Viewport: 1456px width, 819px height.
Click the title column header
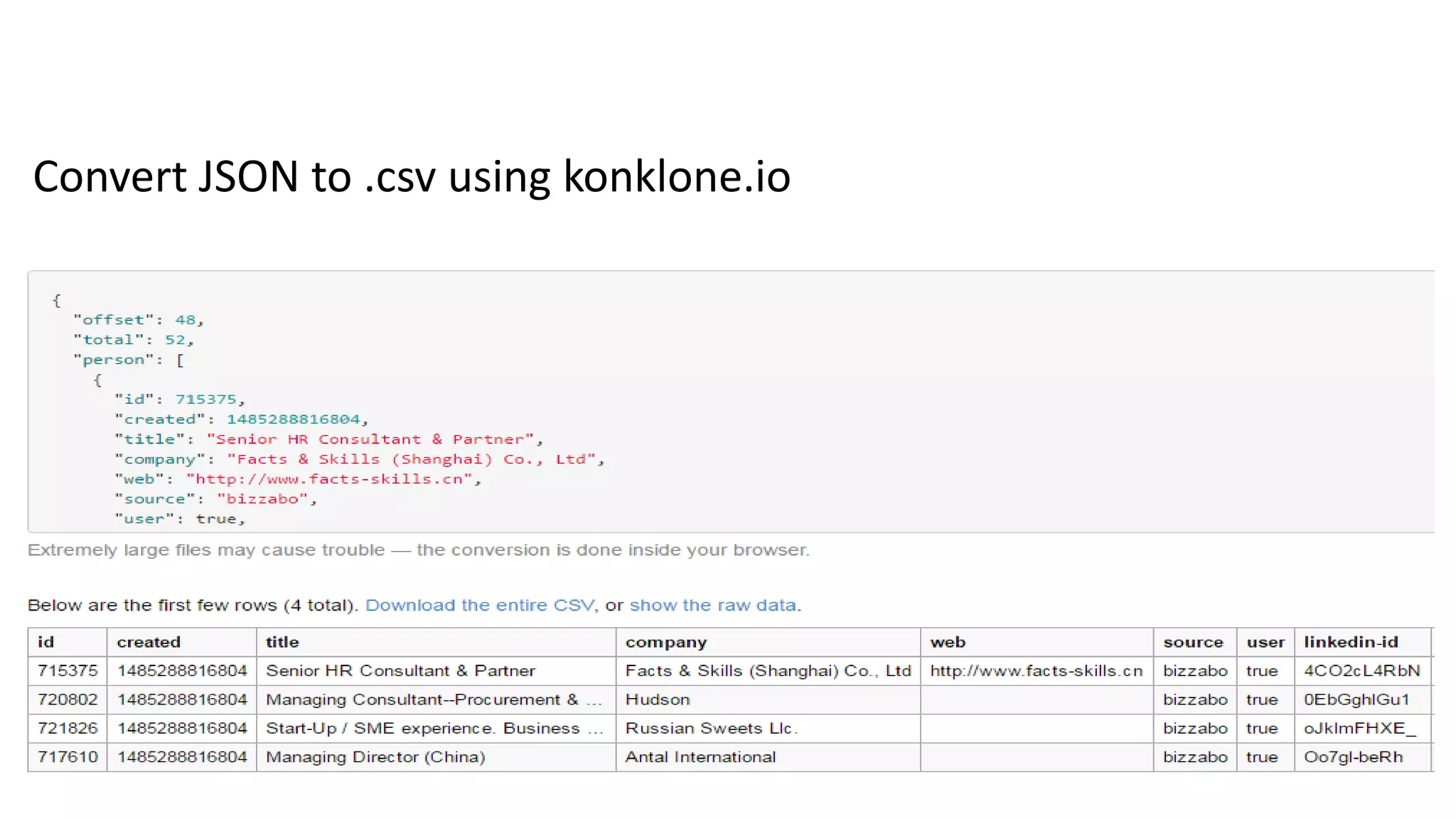click(x=282, y=642)
